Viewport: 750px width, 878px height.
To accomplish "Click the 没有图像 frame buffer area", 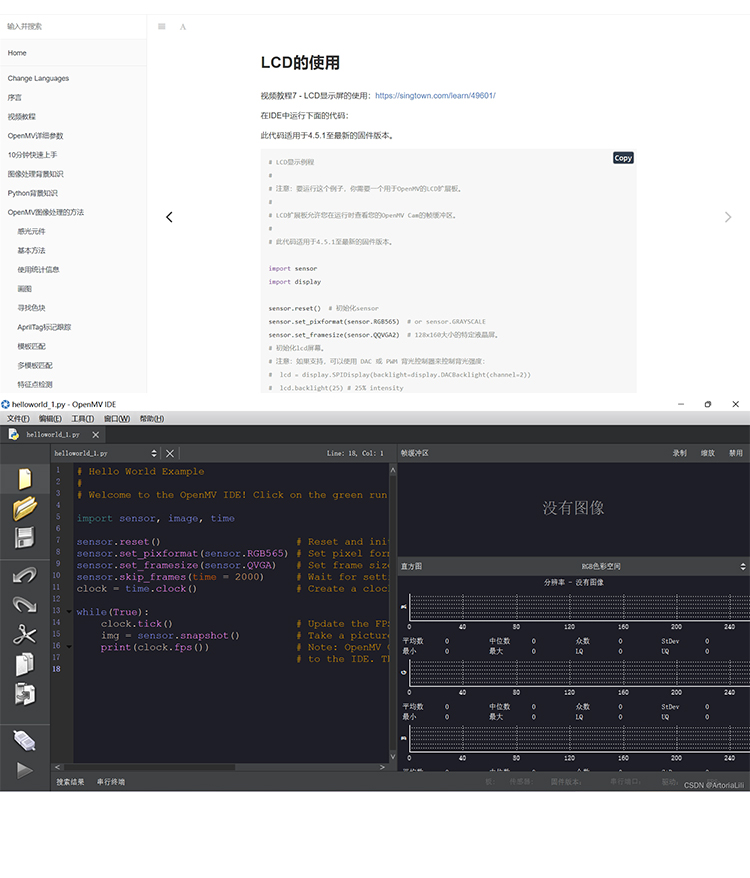I will point(574,508).
